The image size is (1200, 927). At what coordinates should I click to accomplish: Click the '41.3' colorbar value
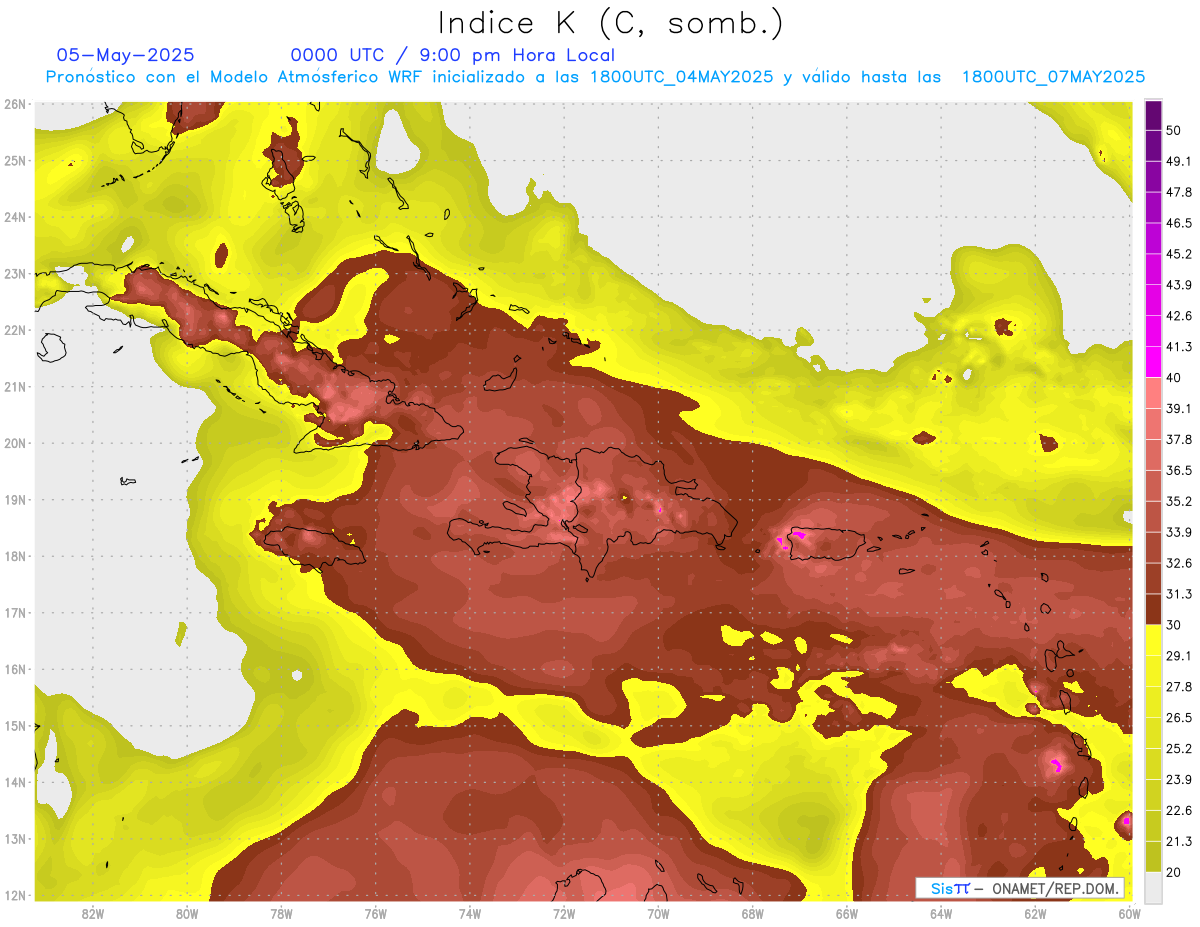[1179, 347]
